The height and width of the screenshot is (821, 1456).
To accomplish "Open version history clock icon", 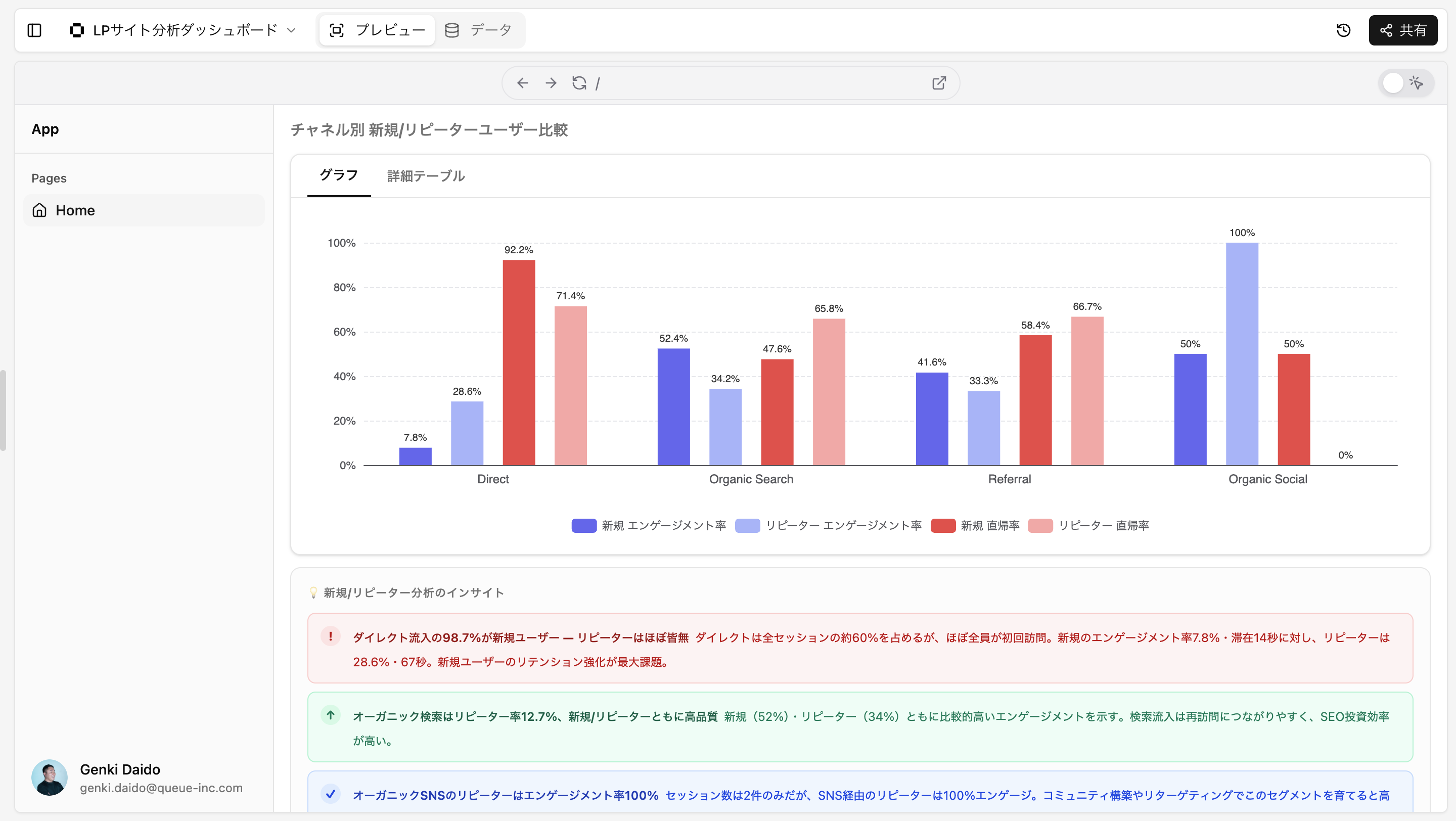I will pyautogui.click(x=1344, y=30).
